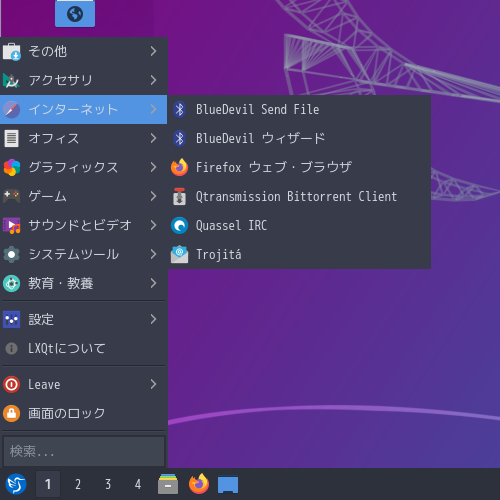500x500 pixels.
Task: Open the Trojitá mail client entry
Action: click(x=299, y=254)
